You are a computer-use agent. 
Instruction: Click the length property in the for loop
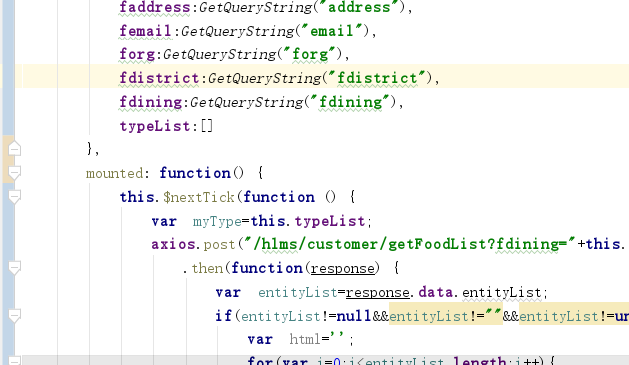click(480, 361)
